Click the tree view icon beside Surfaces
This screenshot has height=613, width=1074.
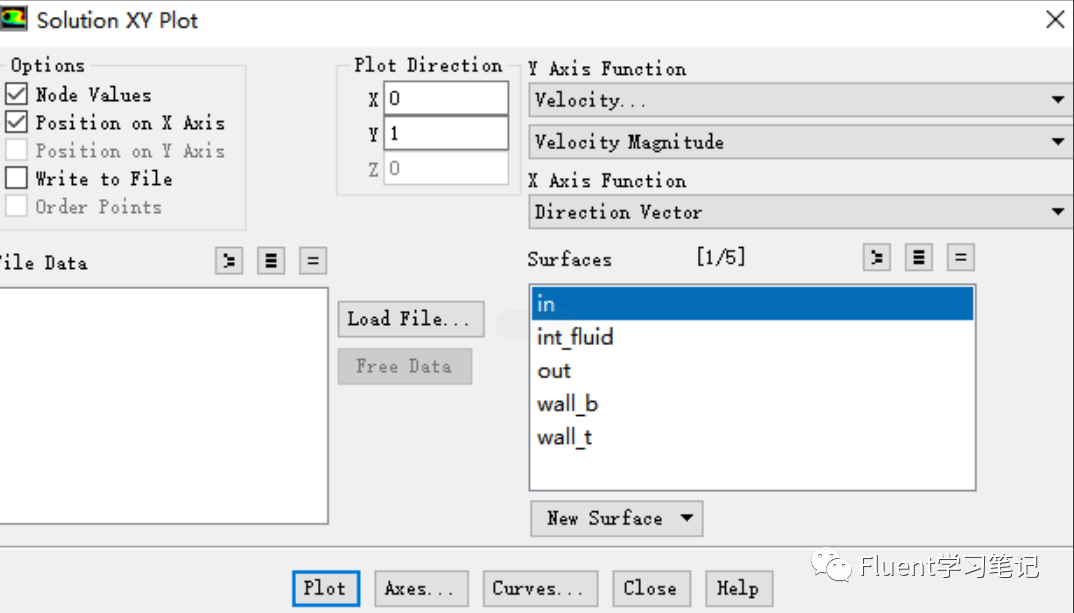(x=877, y=257)
